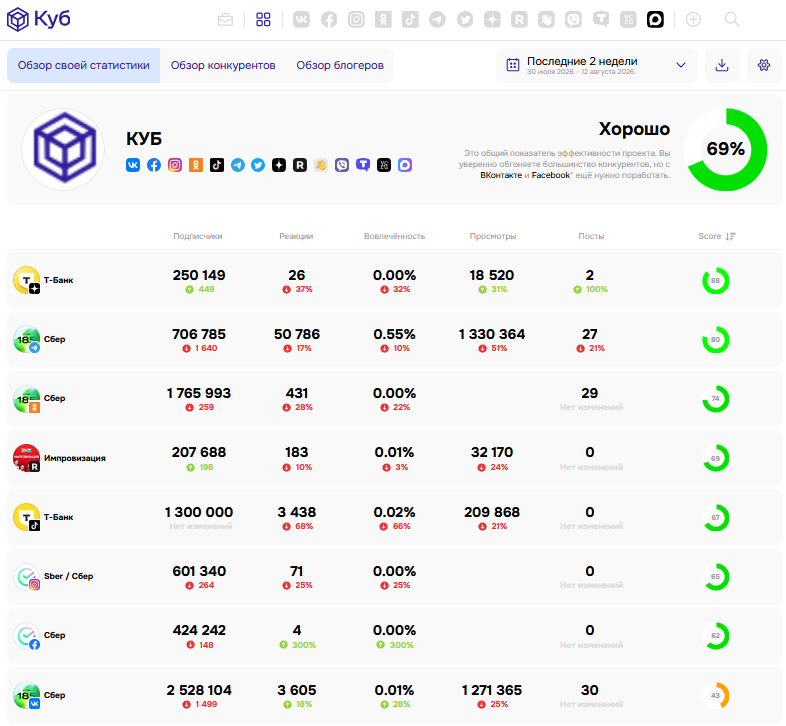Click the 1 330 364 views value
Image resolution: width=786 pixels, height=726 pixels.
[492, 334]
